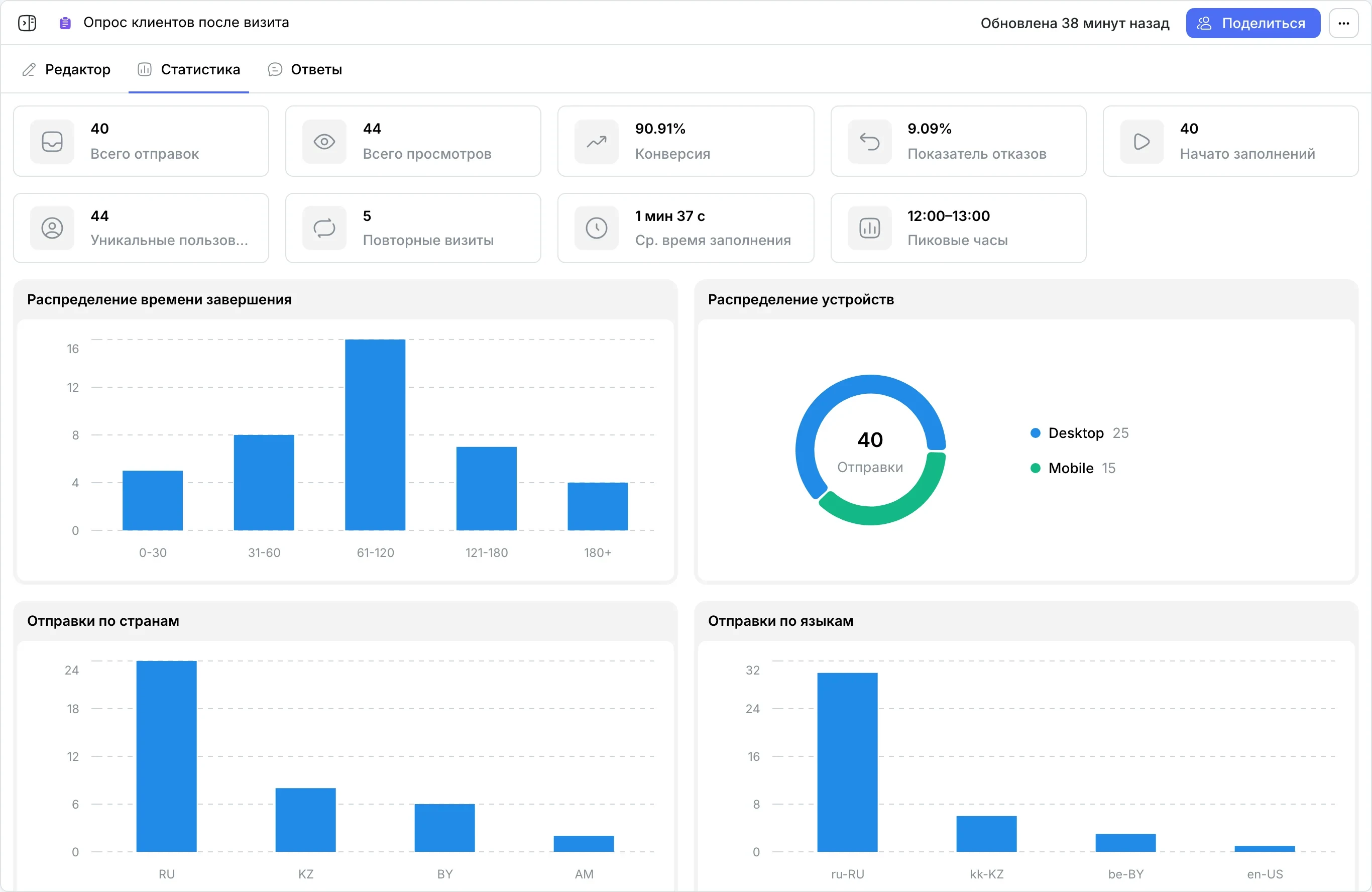The image size is (1372, 892).
Task: Click the user icon for Уникальные пользователи
Action: pos(52,229)
